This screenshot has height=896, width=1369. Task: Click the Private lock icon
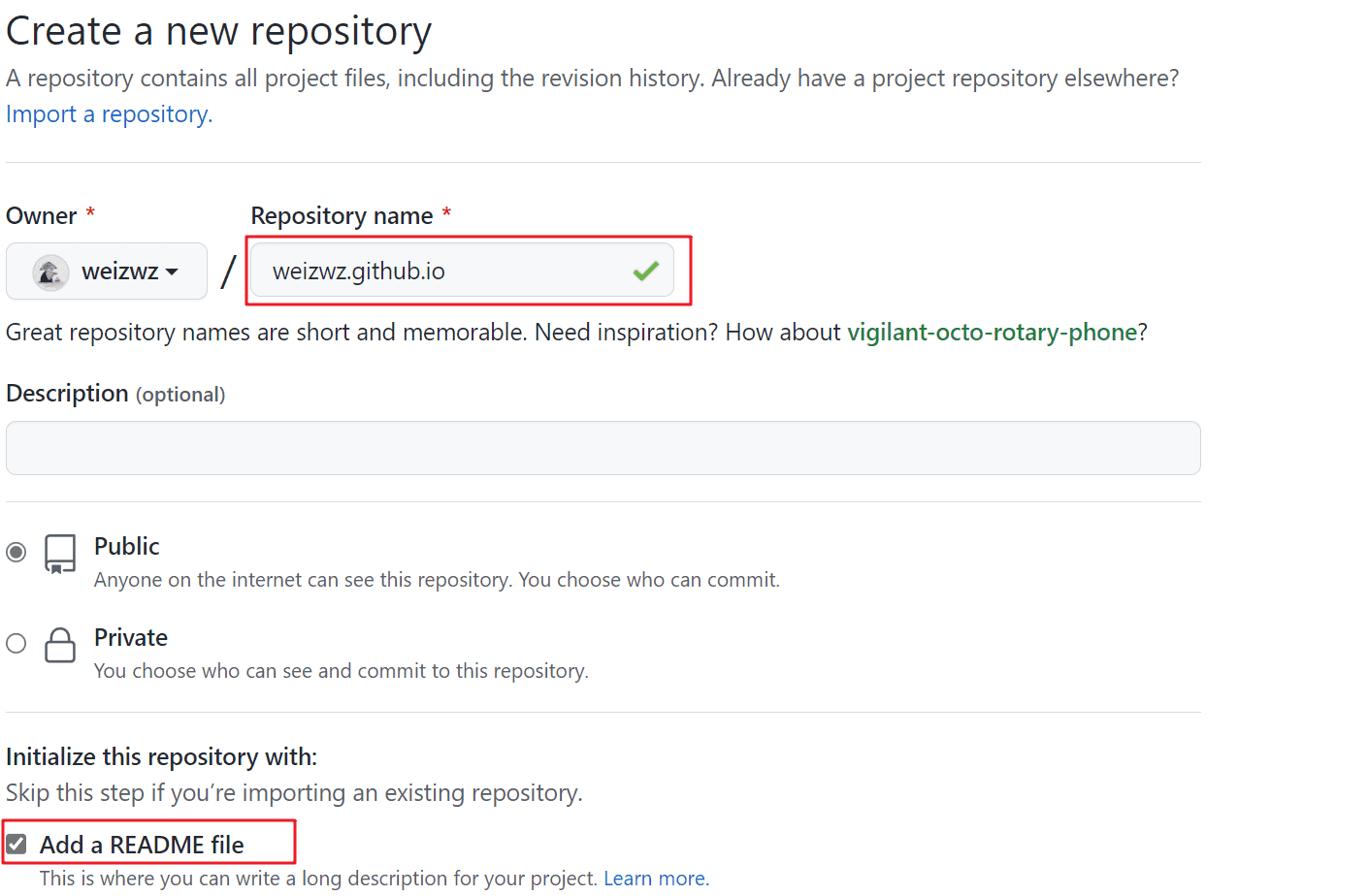click(60, 645)
